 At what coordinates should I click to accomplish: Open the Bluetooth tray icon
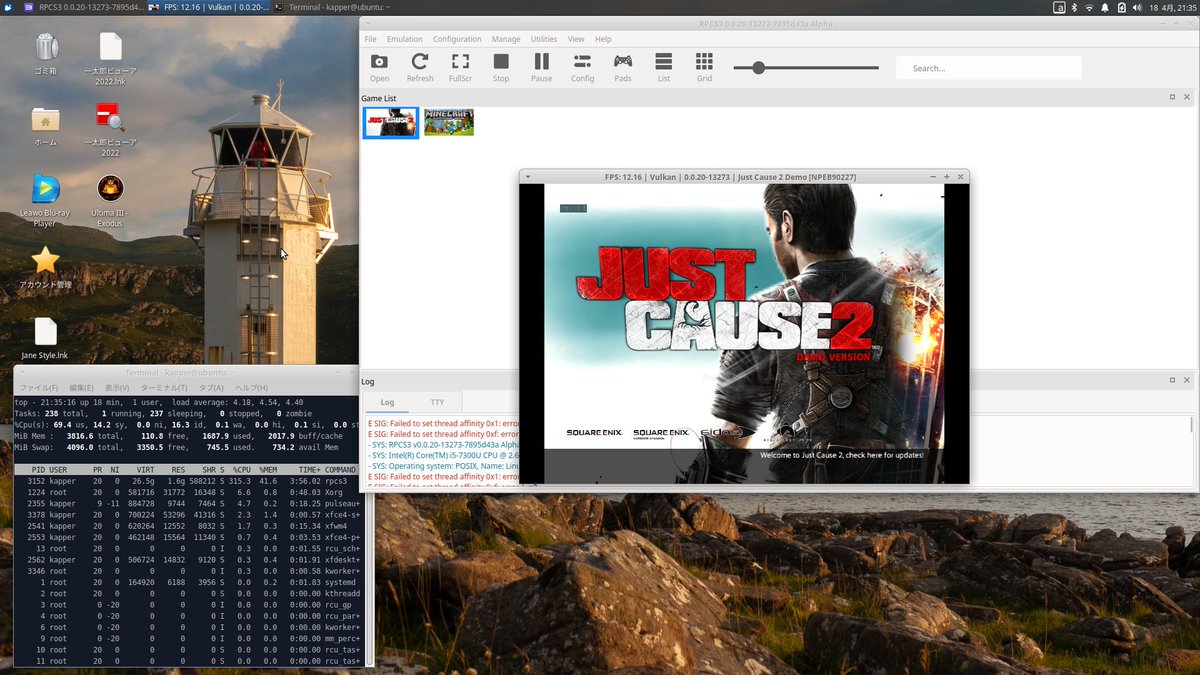[x=1075, y=7]
